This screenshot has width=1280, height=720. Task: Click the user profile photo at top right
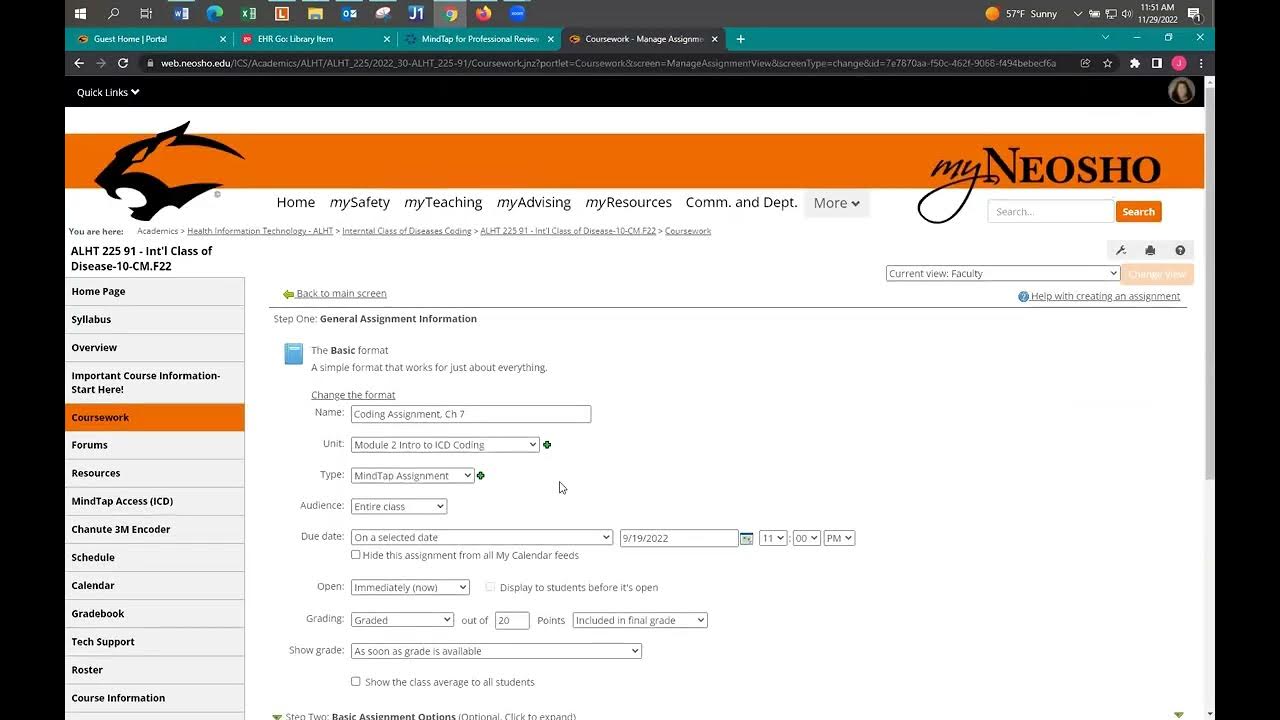pyautogui.click(x=1181, y=91)
